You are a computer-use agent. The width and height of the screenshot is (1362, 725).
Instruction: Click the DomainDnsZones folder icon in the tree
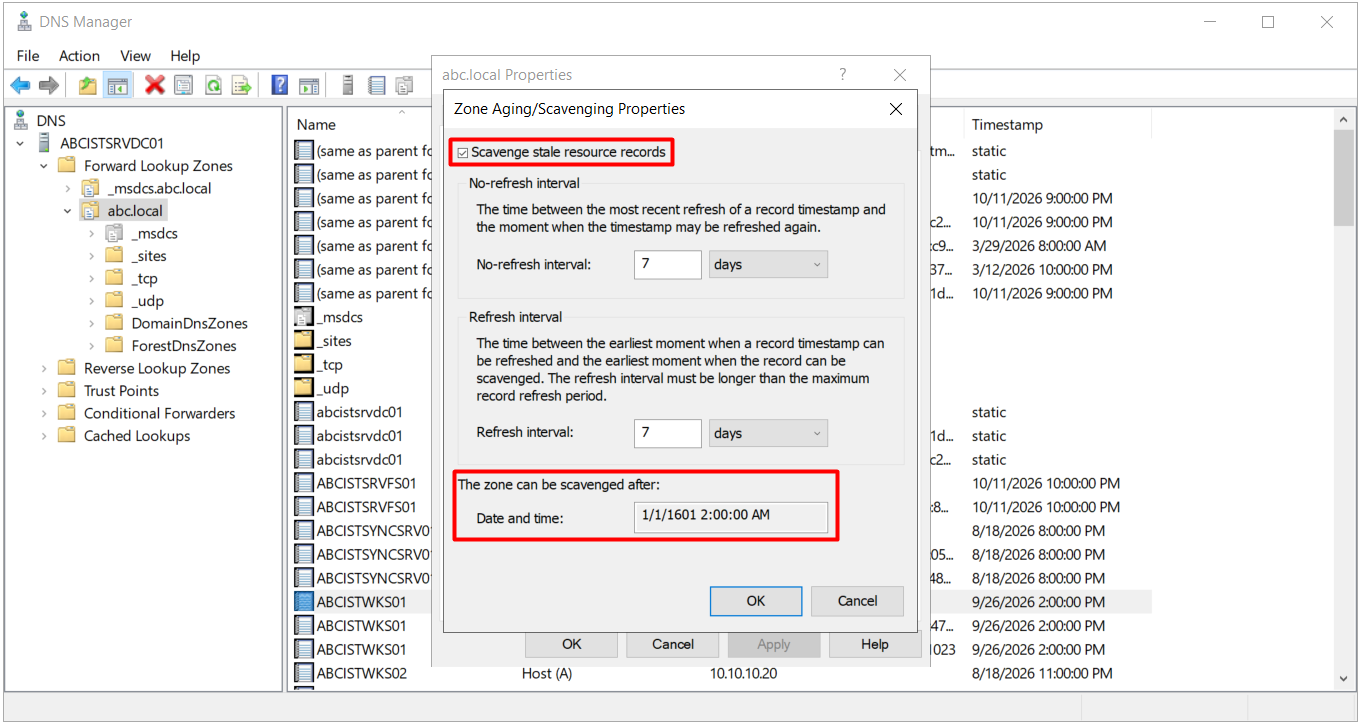point(113,323)
